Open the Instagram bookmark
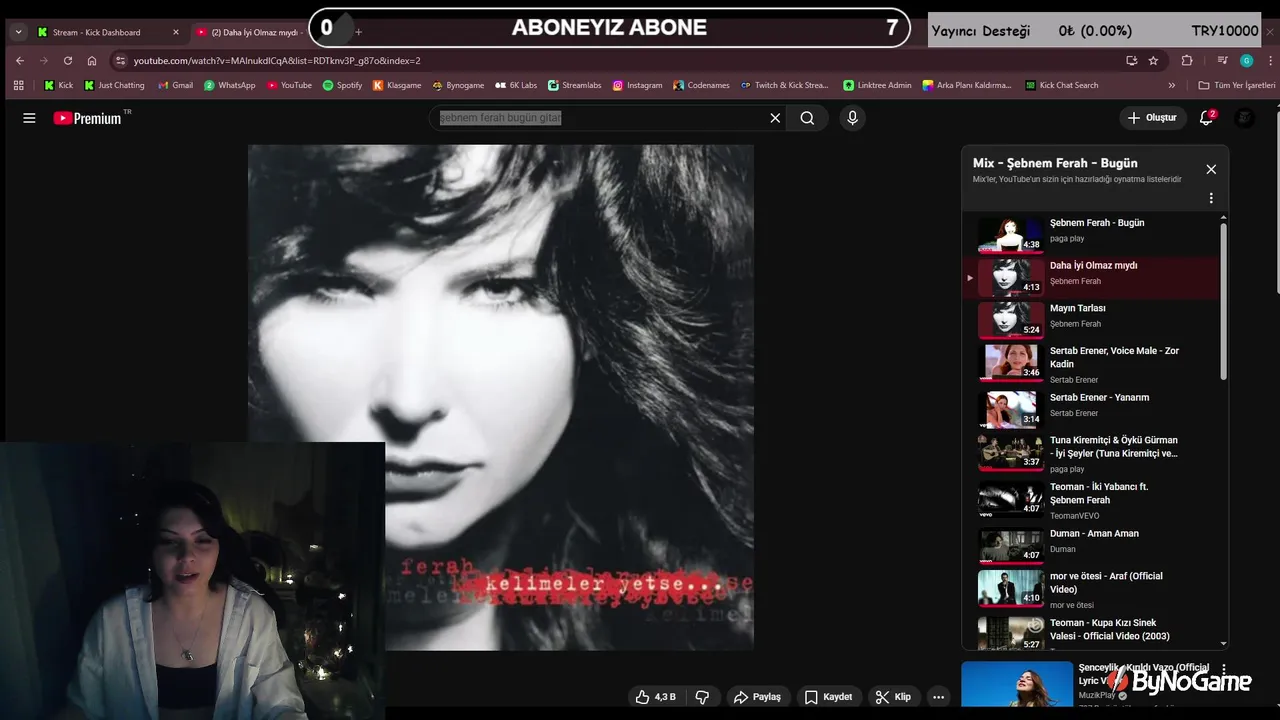Viewport: 1280px width, 720px height. (637, 85)
